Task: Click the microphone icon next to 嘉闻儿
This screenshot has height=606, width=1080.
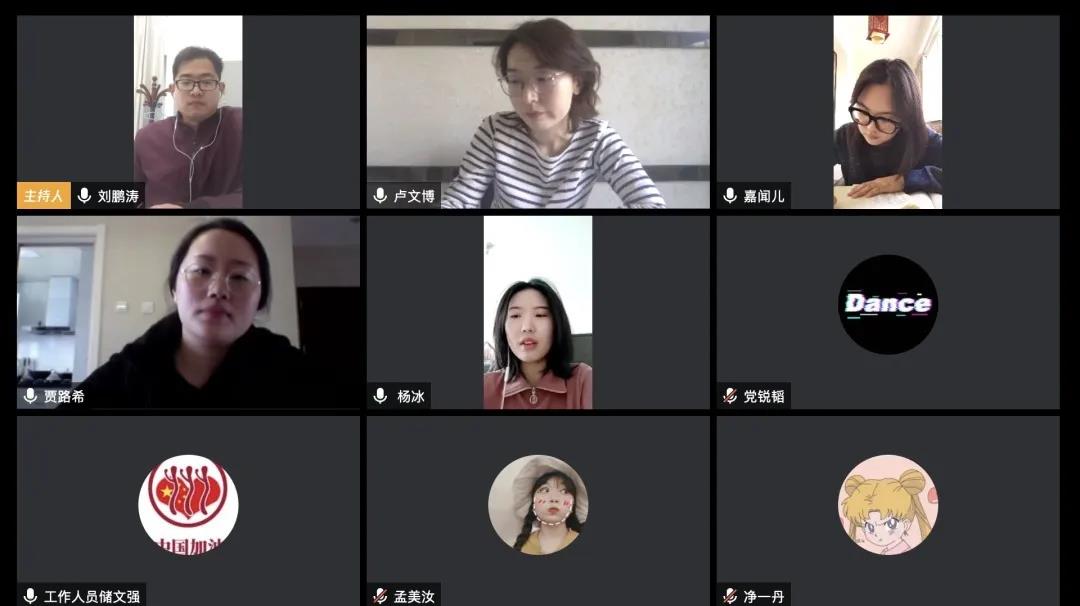Action: (x=730, y=196)
